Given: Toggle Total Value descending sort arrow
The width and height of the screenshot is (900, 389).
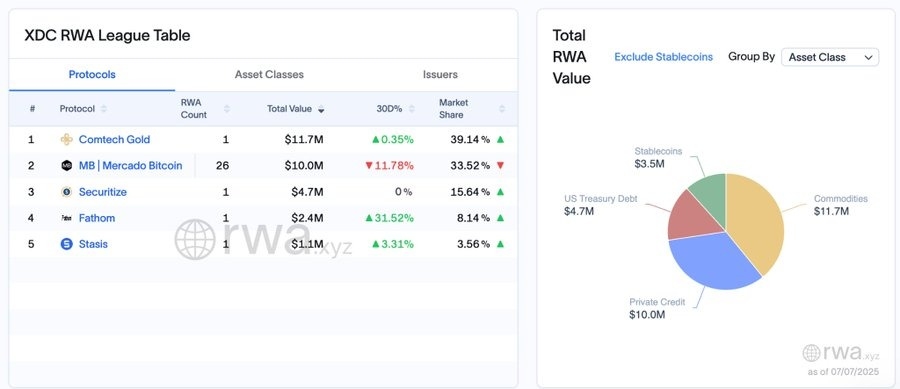Looking at the screenshot, I should pos(321,109).
